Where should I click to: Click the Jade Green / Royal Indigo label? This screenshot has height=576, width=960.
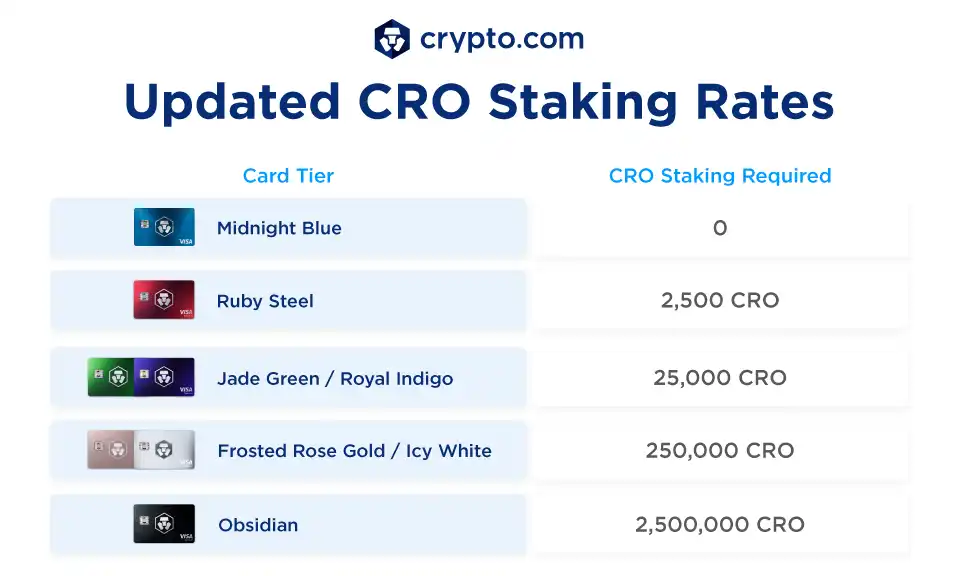click(335, 379)
